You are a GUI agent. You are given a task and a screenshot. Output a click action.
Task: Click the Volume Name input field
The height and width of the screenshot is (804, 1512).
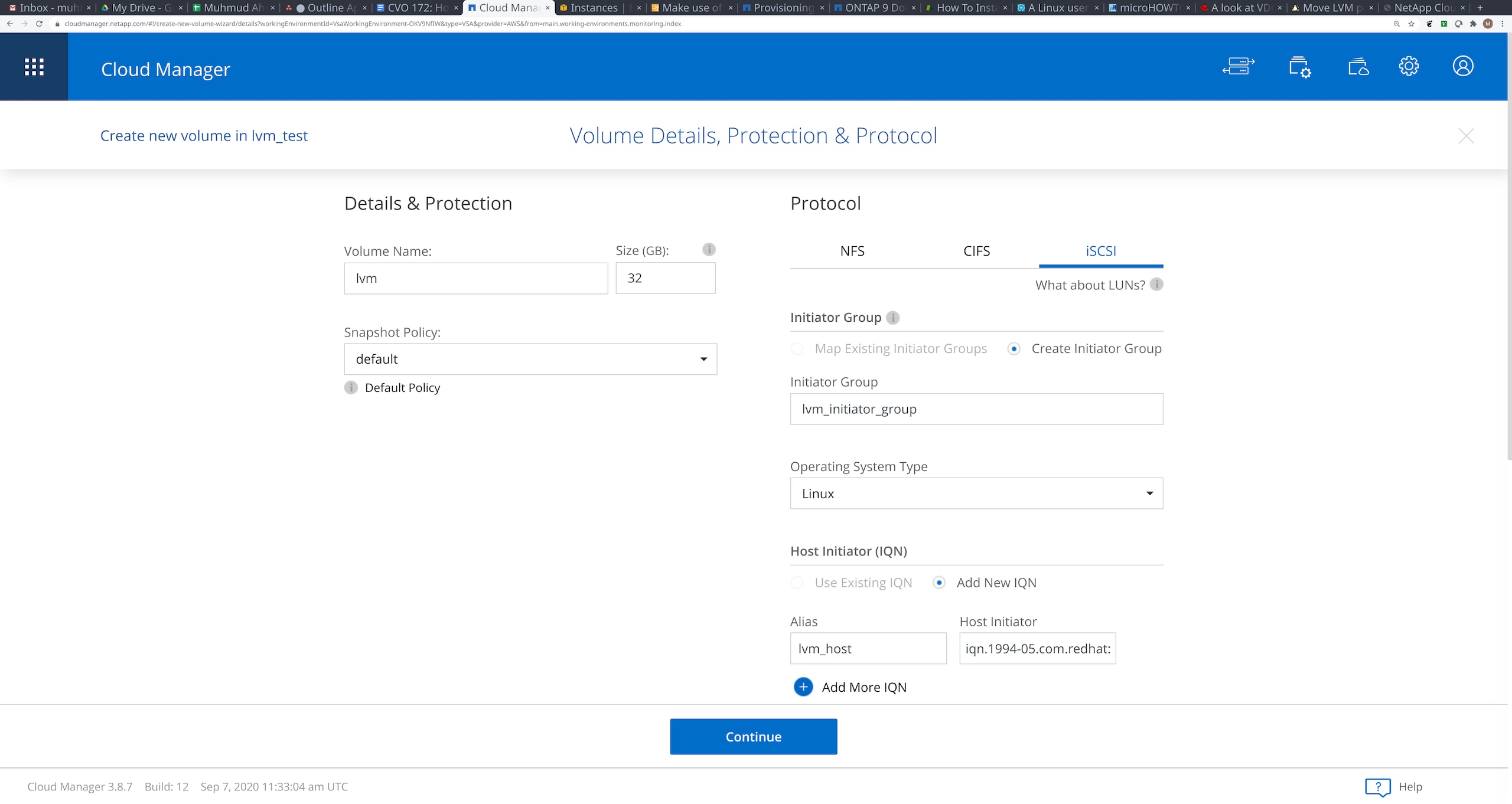coord(475,279)
